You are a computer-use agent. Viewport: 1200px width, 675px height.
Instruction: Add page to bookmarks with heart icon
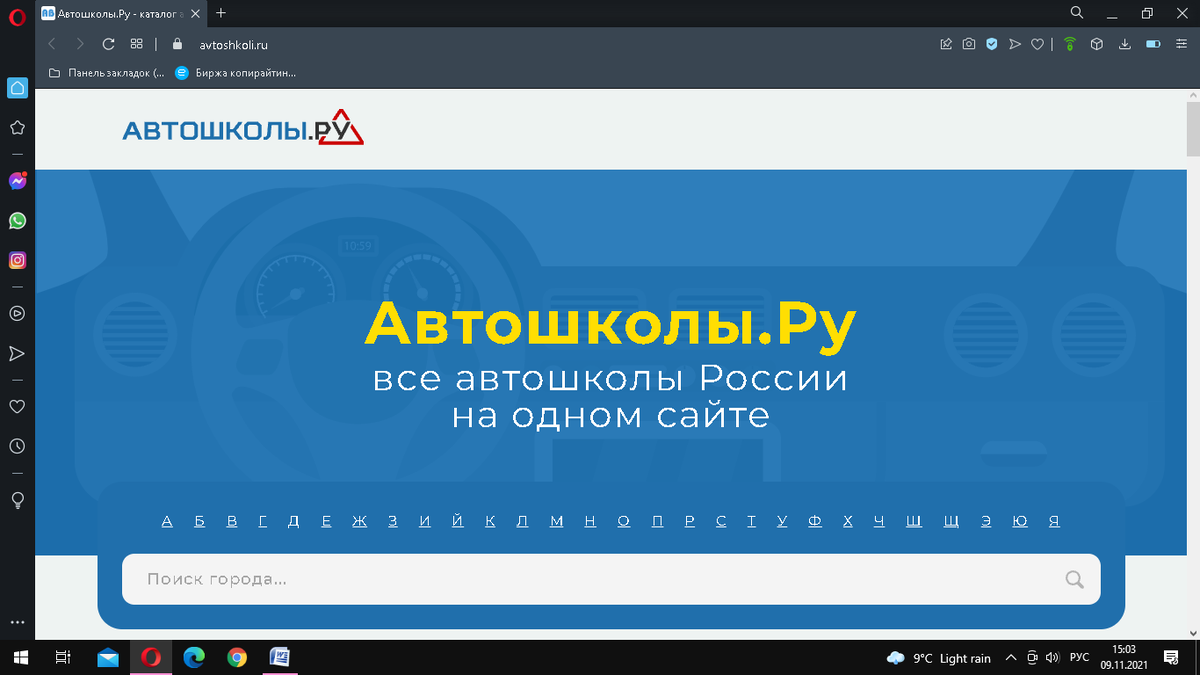tap(1038, 44)
